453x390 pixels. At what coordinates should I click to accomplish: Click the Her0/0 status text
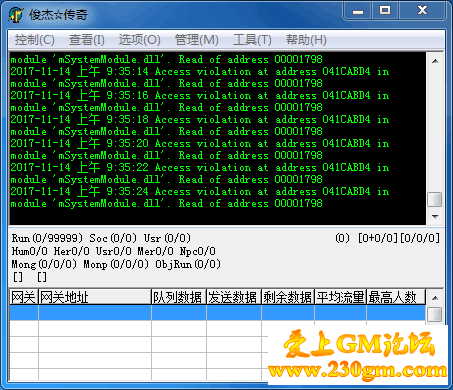[72, 251]
